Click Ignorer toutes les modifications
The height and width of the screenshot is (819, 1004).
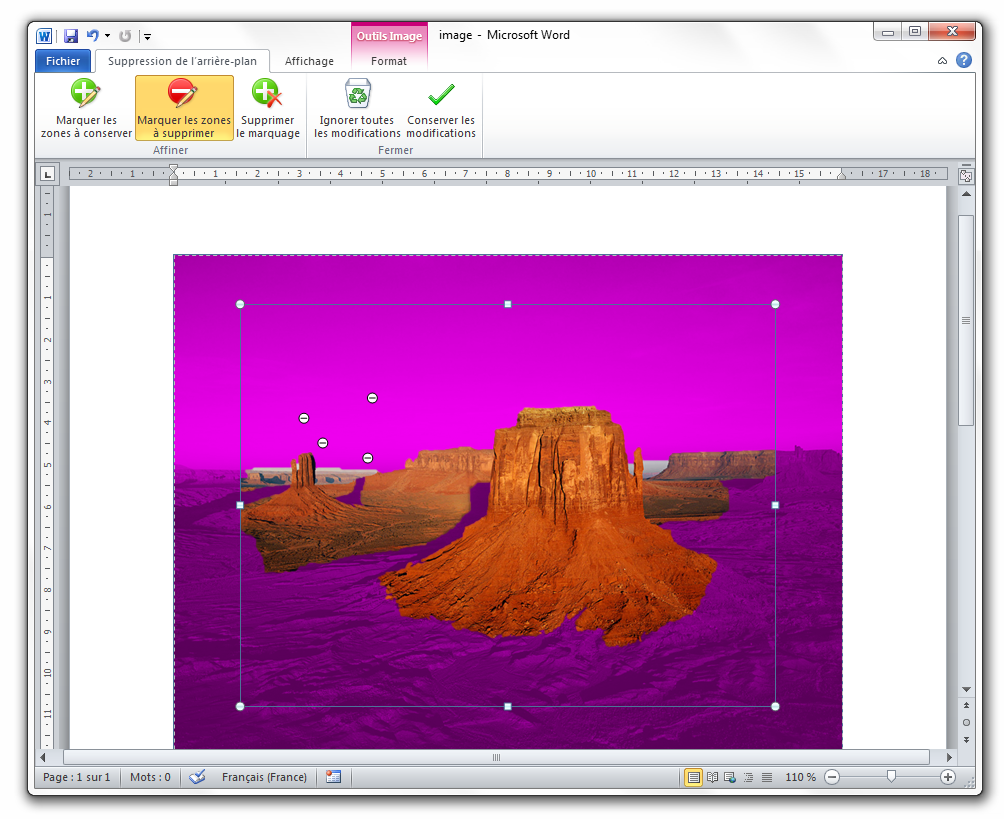click(x=357, y=108)
